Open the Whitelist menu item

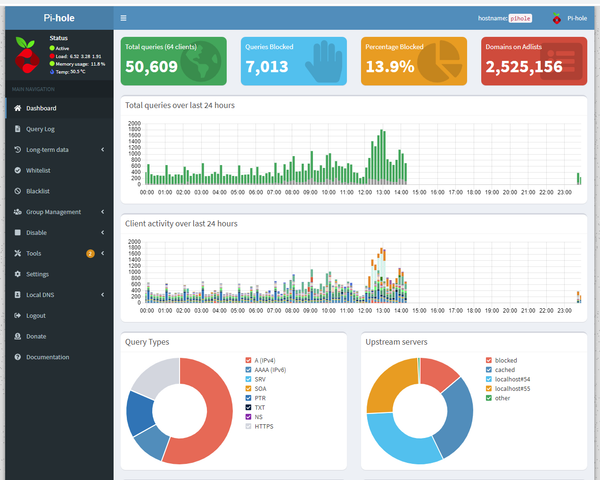pos(59,170)
